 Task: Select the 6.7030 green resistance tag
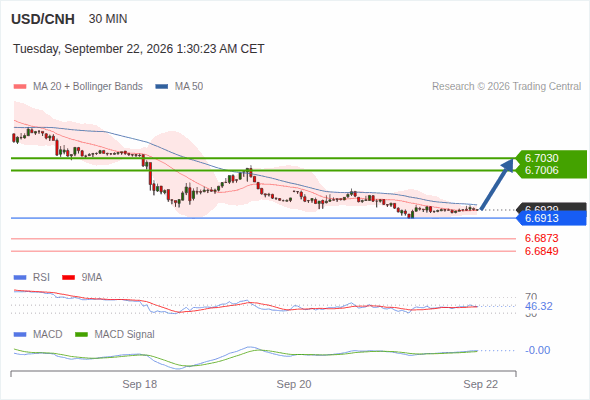[x=541, y=158]
